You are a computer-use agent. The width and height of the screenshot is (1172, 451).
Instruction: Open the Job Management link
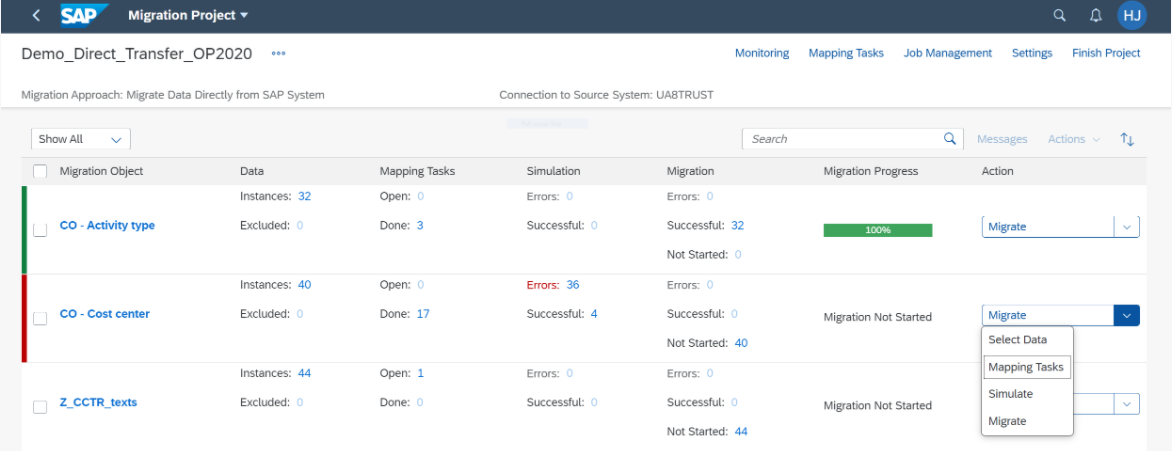947,53
